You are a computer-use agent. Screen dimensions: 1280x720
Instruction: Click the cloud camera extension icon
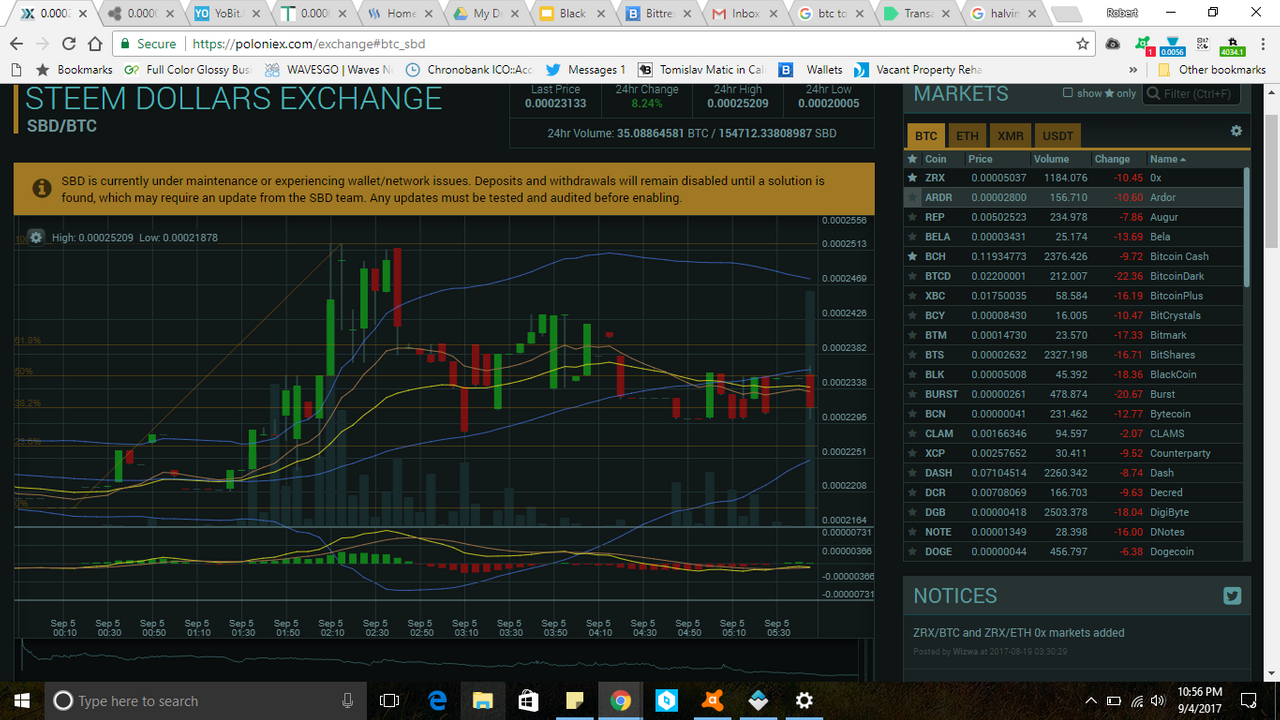tap(1113, 44)
